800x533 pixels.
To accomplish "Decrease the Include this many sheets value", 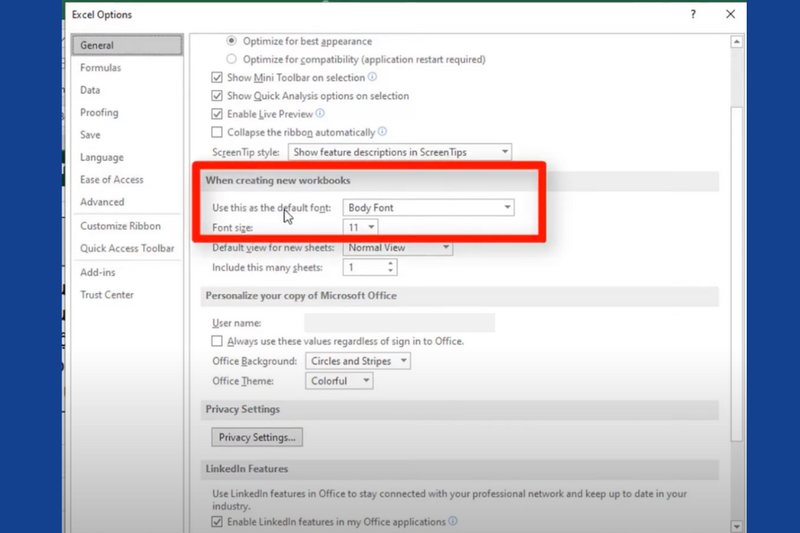I will (x=390, y=271).
